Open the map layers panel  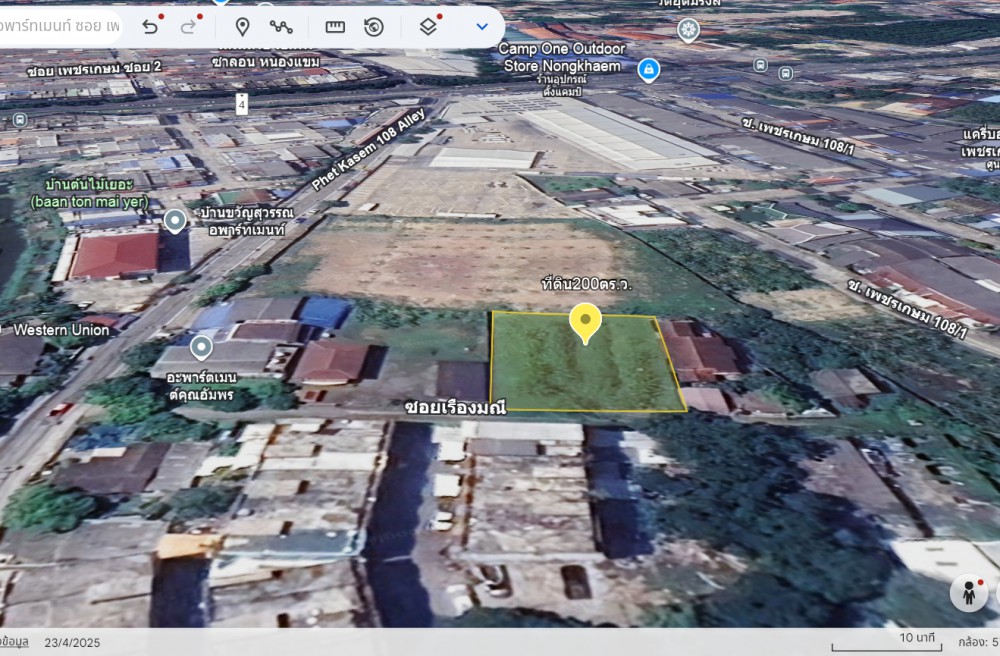428,26
